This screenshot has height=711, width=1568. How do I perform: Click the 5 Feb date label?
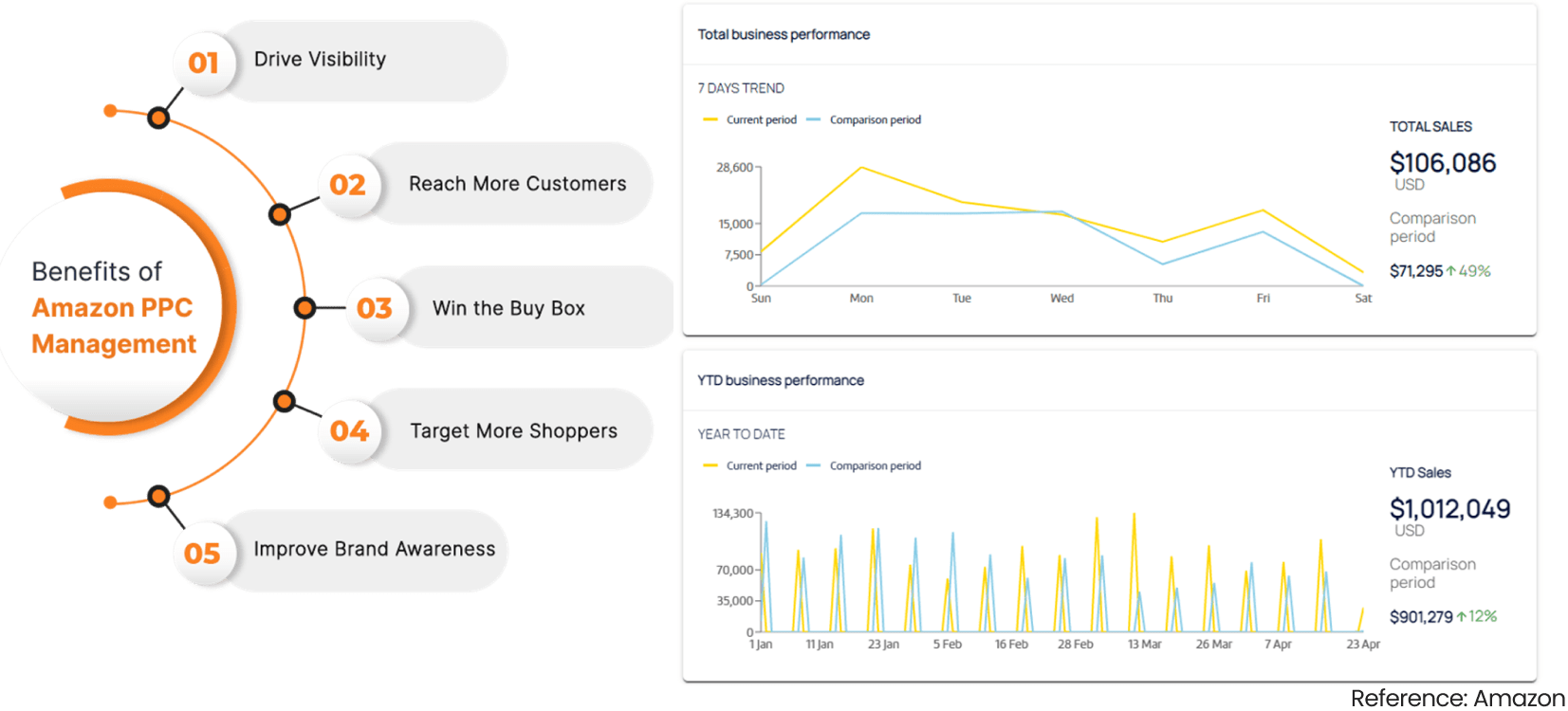(947, 645)
